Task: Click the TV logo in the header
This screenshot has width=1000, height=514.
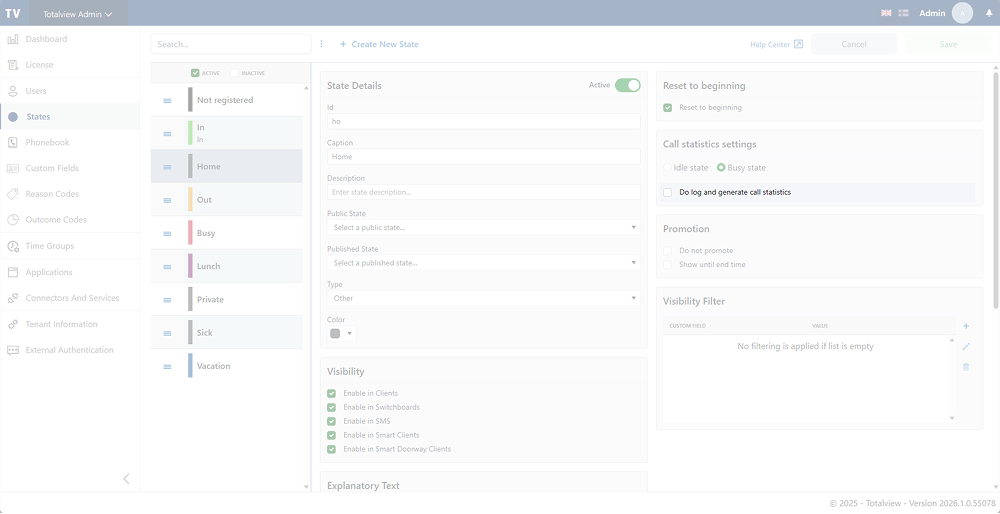Action: pos(13,13)
